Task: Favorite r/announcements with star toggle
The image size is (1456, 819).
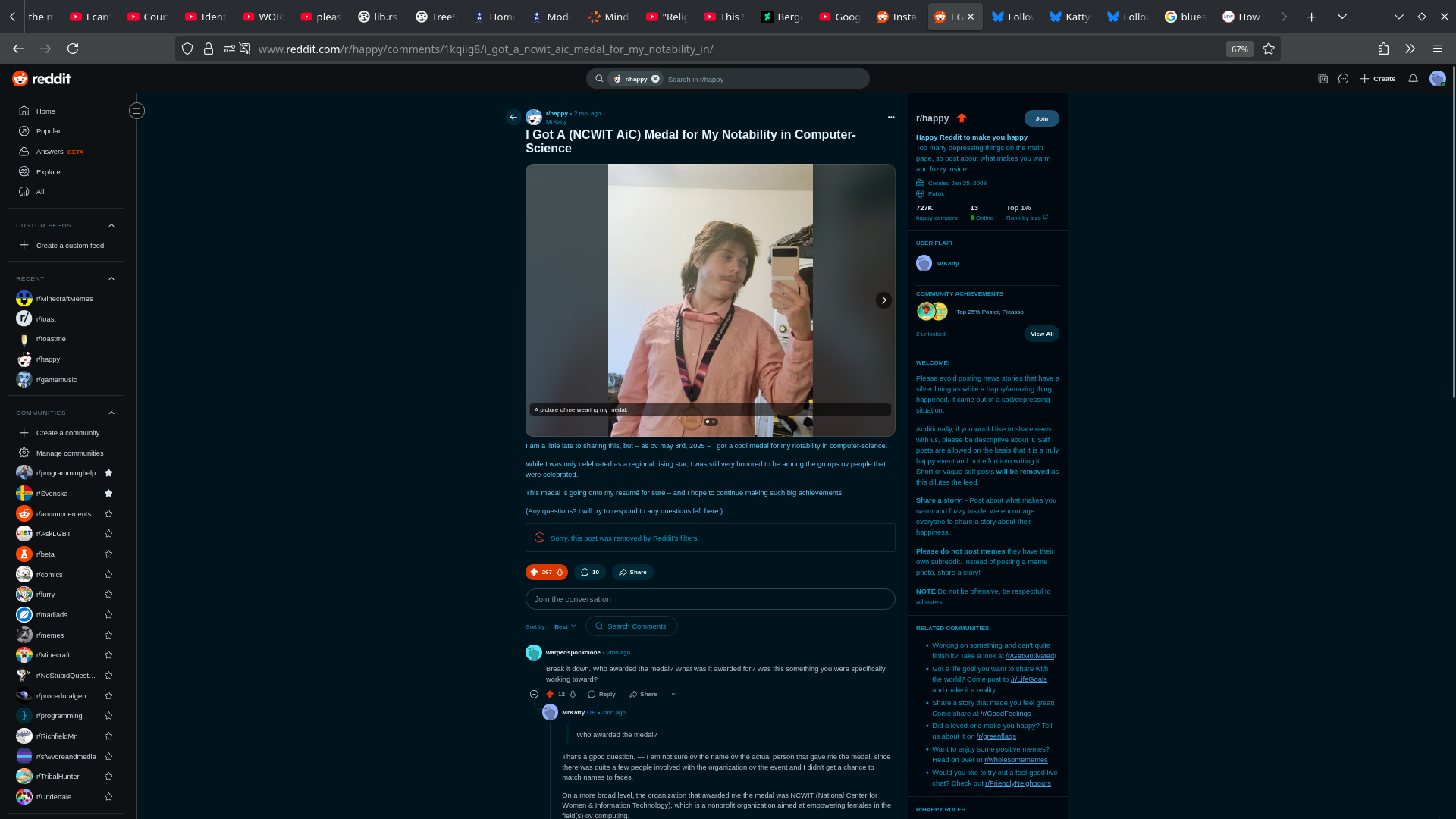Action: tap(108, 514)
